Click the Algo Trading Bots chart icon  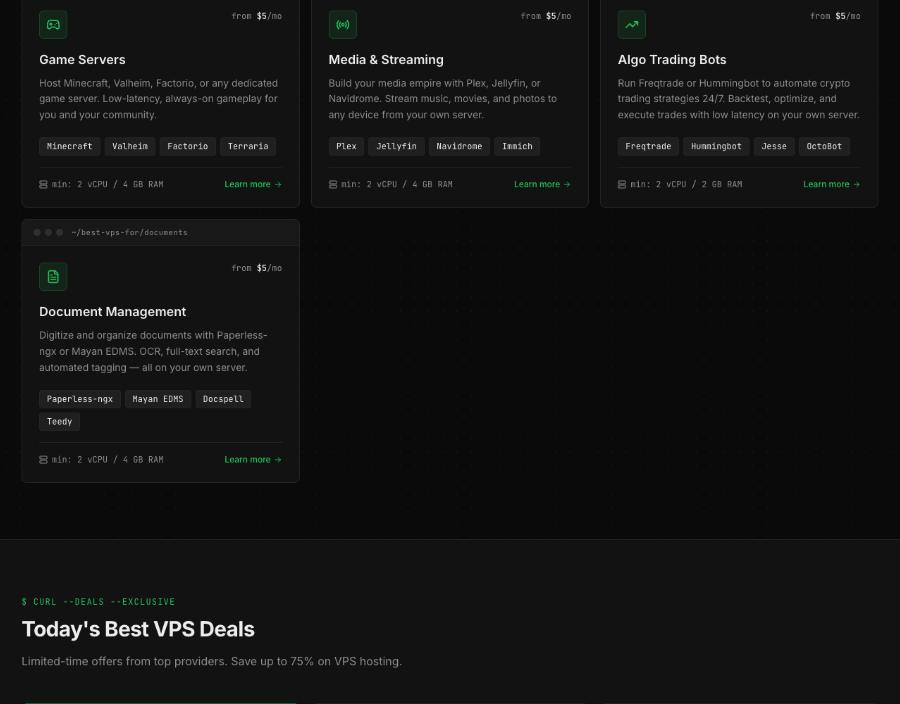click(632, 25)
